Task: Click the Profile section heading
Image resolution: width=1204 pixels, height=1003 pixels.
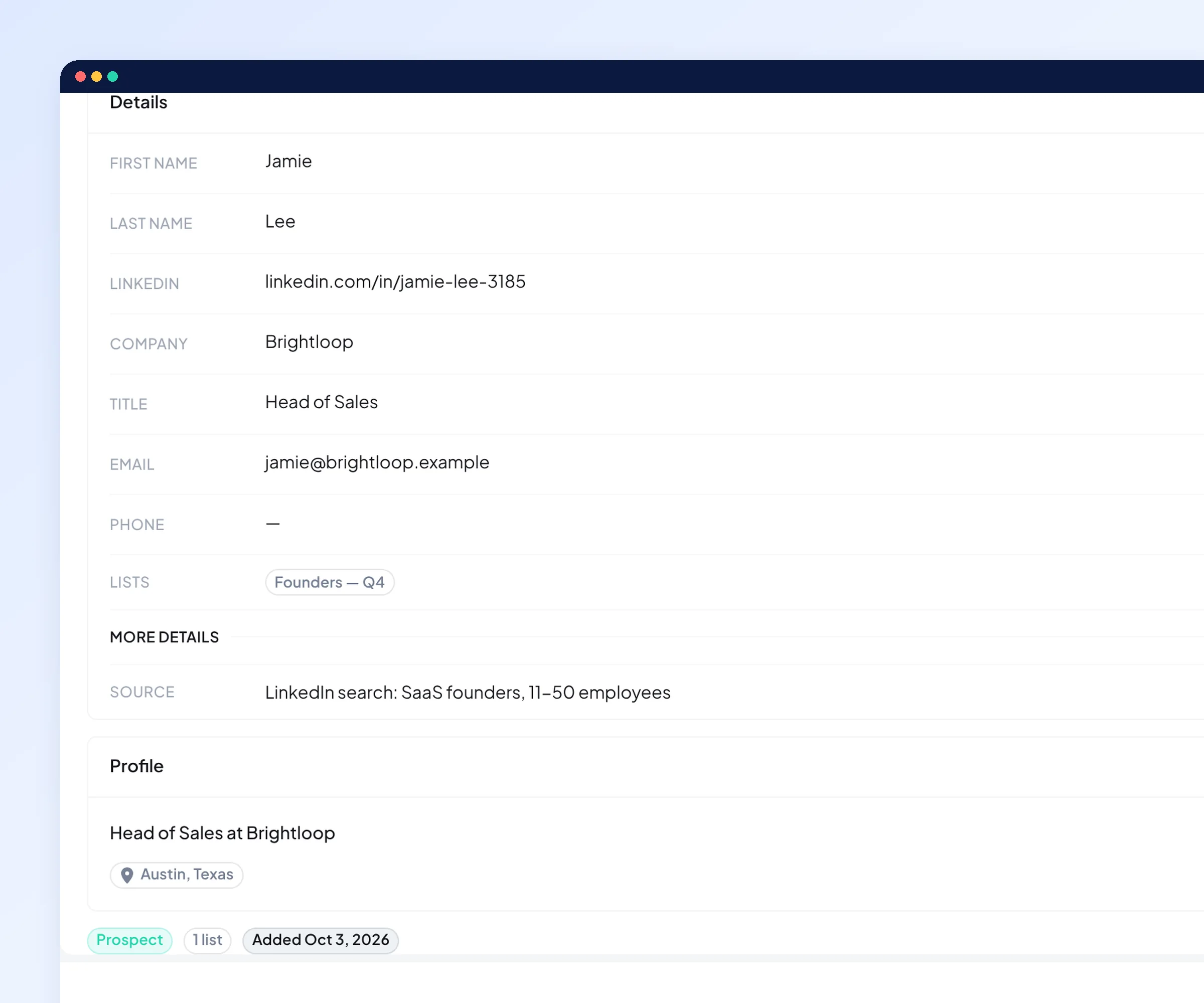Action: (x=136, y=767)
